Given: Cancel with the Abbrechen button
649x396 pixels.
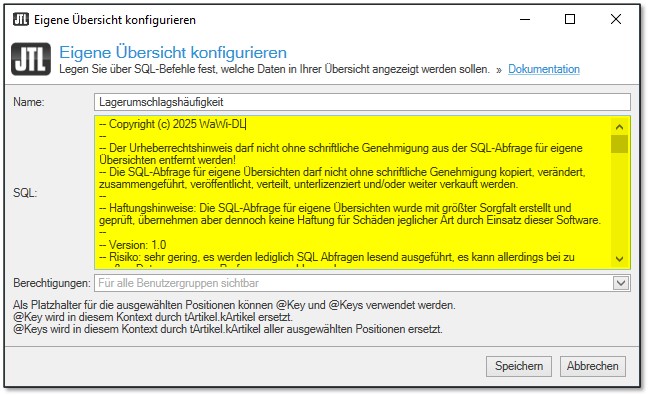Looking at the screenshot, I should 593,366.
